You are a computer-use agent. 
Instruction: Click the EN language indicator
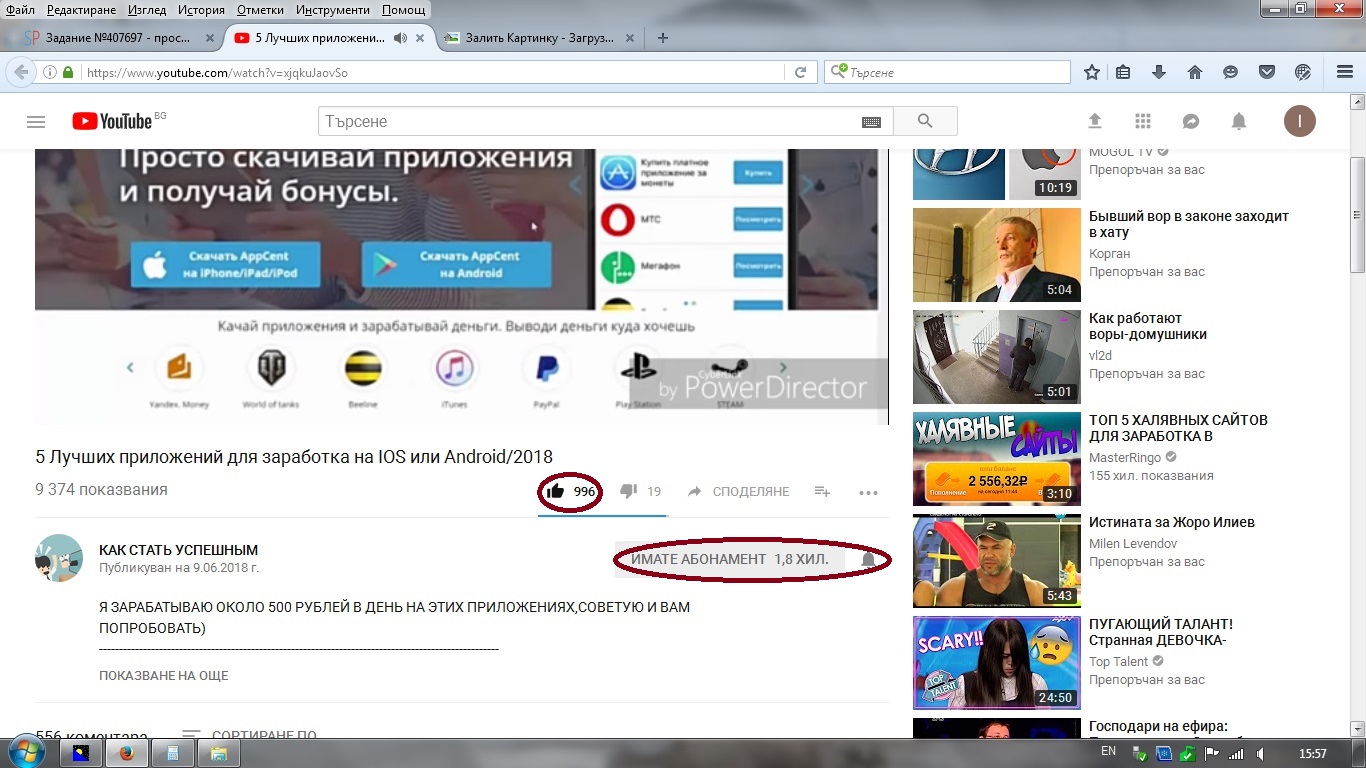pos(1108,751)
